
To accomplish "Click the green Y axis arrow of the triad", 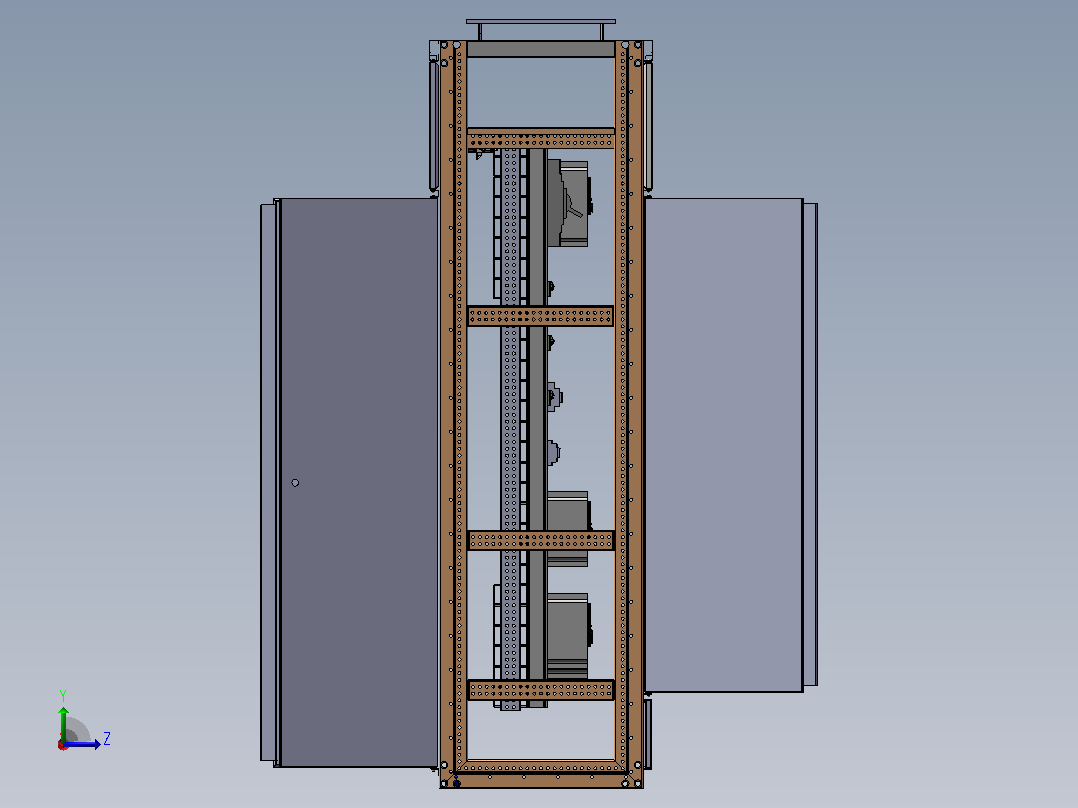I will pyautogui.click(x=63, y=723).
